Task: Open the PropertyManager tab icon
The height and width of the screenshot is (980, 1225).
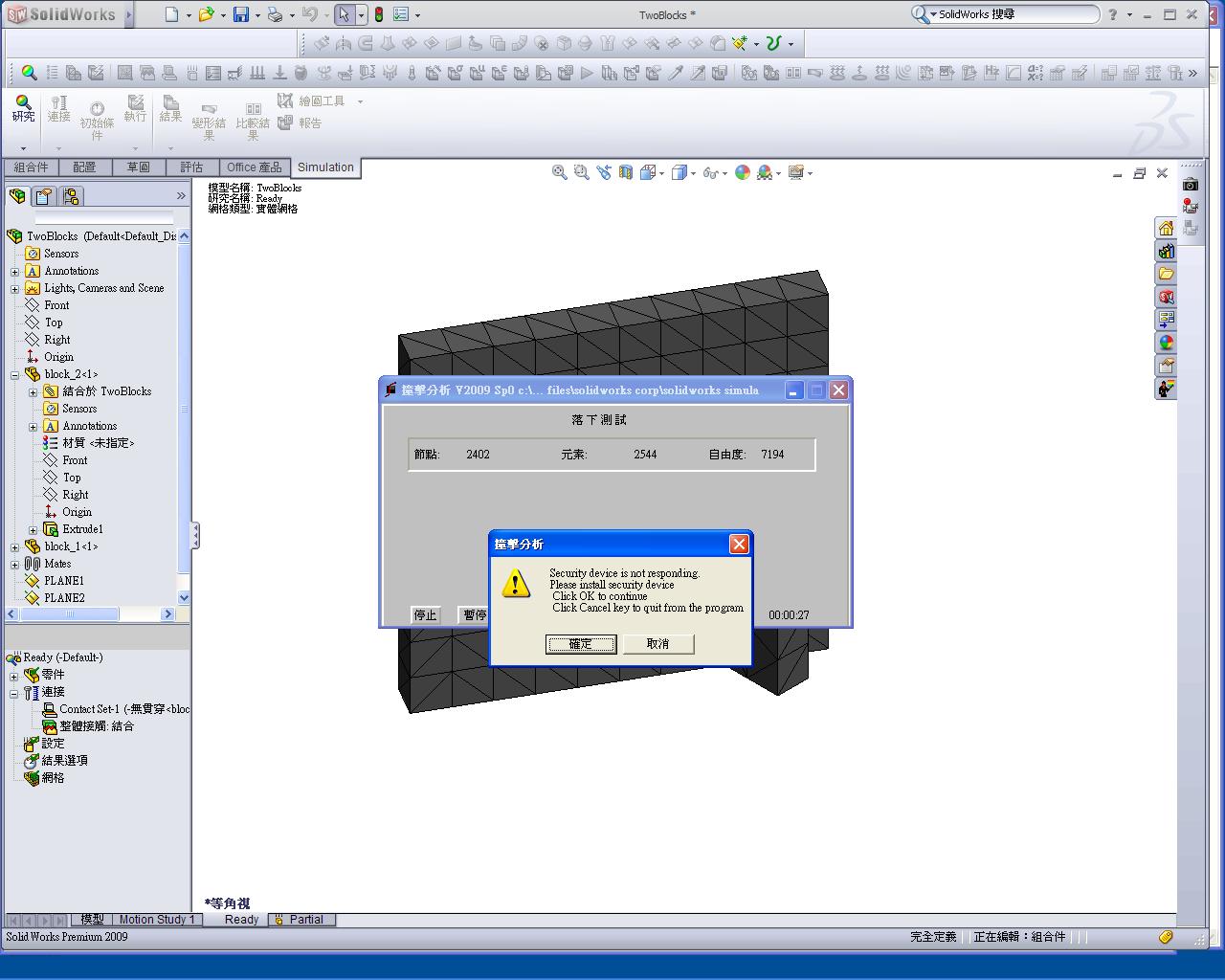Action: tap(44, 196)
